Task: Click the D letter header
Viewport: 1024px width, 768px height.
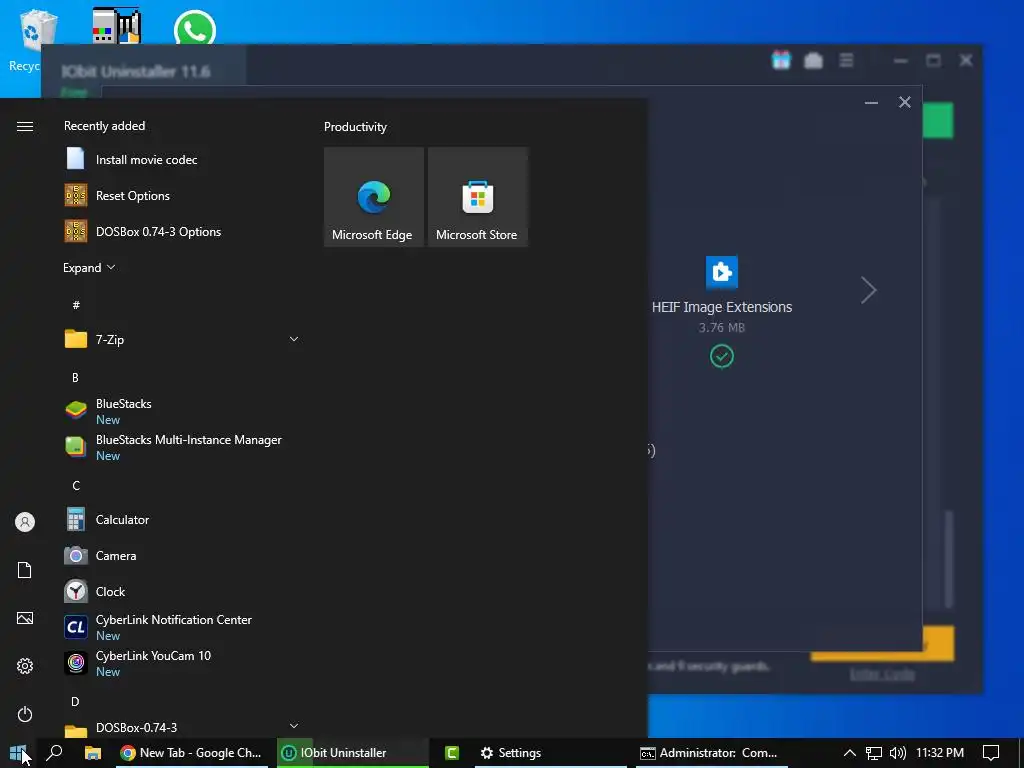Action: (x=75, y=701)
